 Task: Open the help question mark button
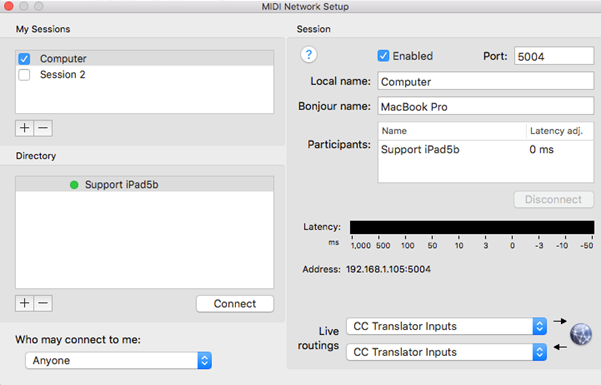309,54
